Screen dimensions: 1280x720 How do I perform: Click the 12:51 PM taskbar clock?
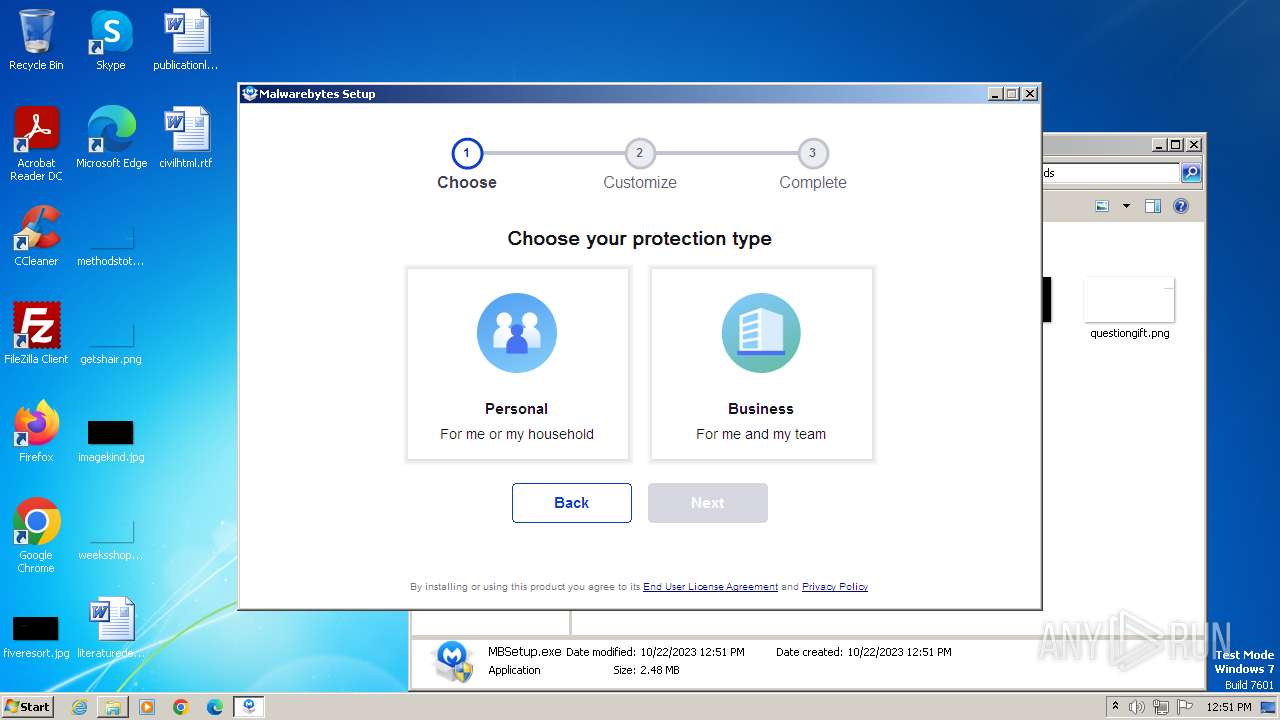click(x=1229, y=707)
